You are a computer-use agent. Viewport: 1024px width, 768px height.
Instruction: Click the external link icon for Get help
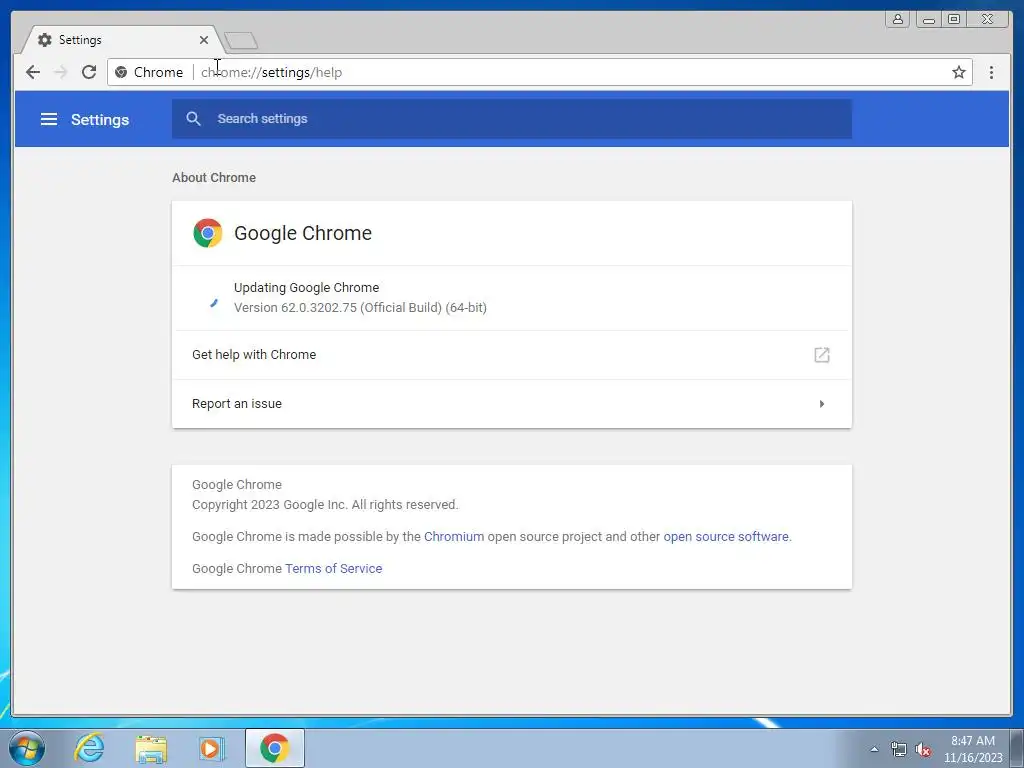(822, 355)
